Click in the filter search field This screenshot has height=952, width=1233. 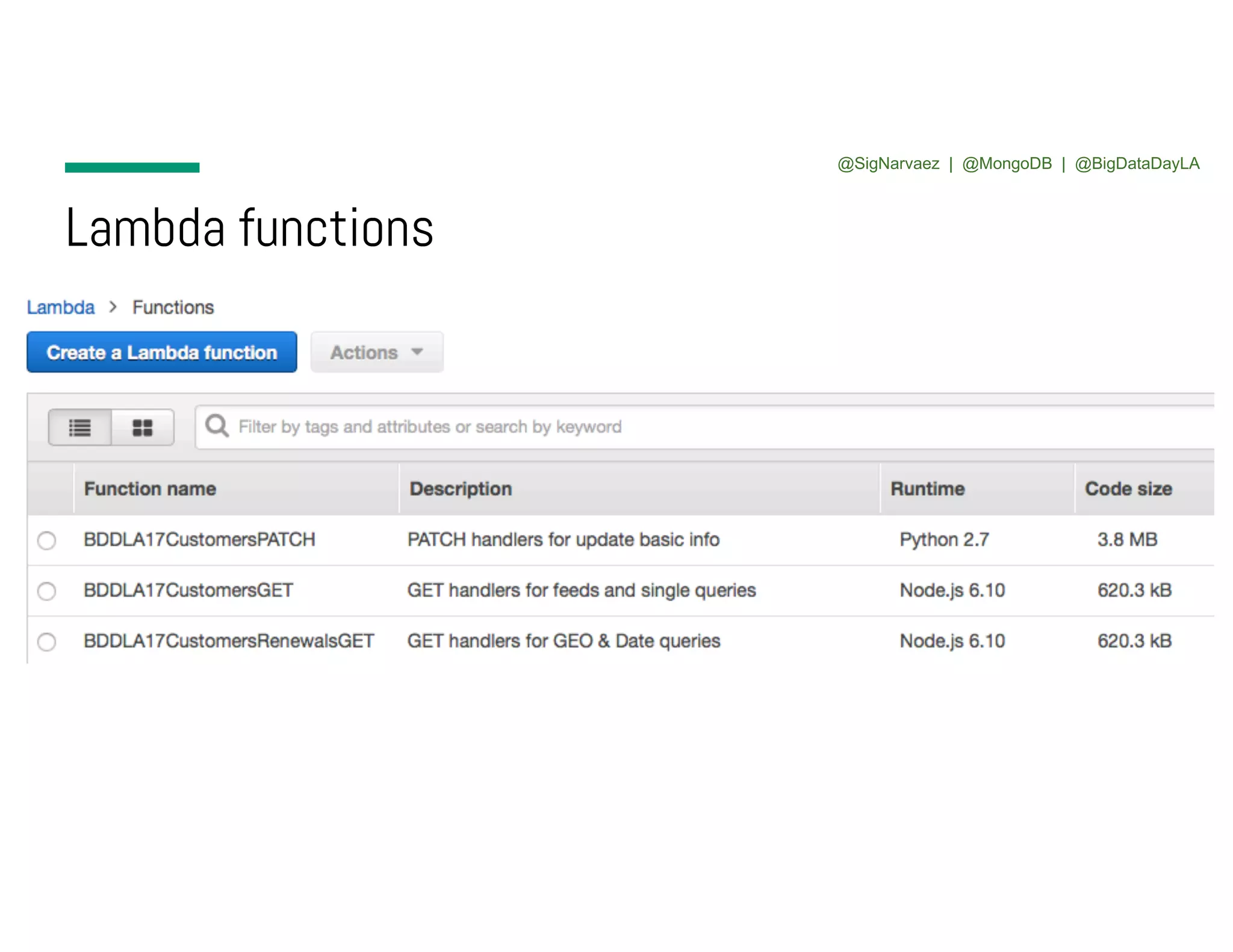(x=662, y=427)
